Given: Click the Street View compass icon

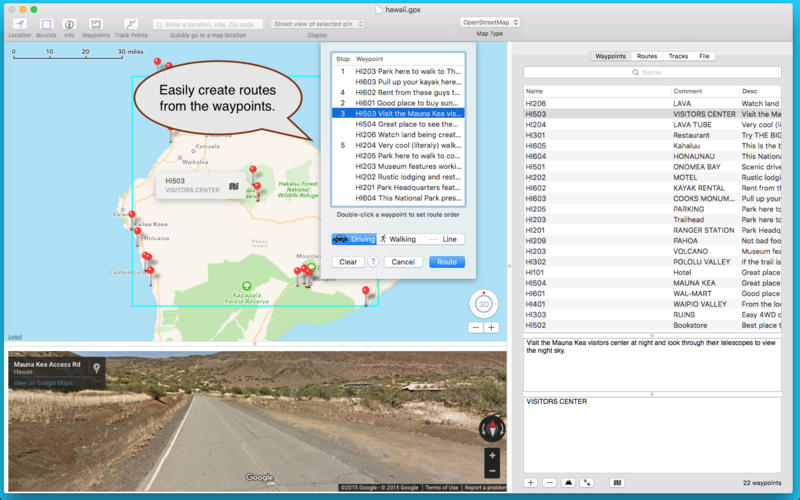Looking at the screenshot, I should (x=492, y=428).
